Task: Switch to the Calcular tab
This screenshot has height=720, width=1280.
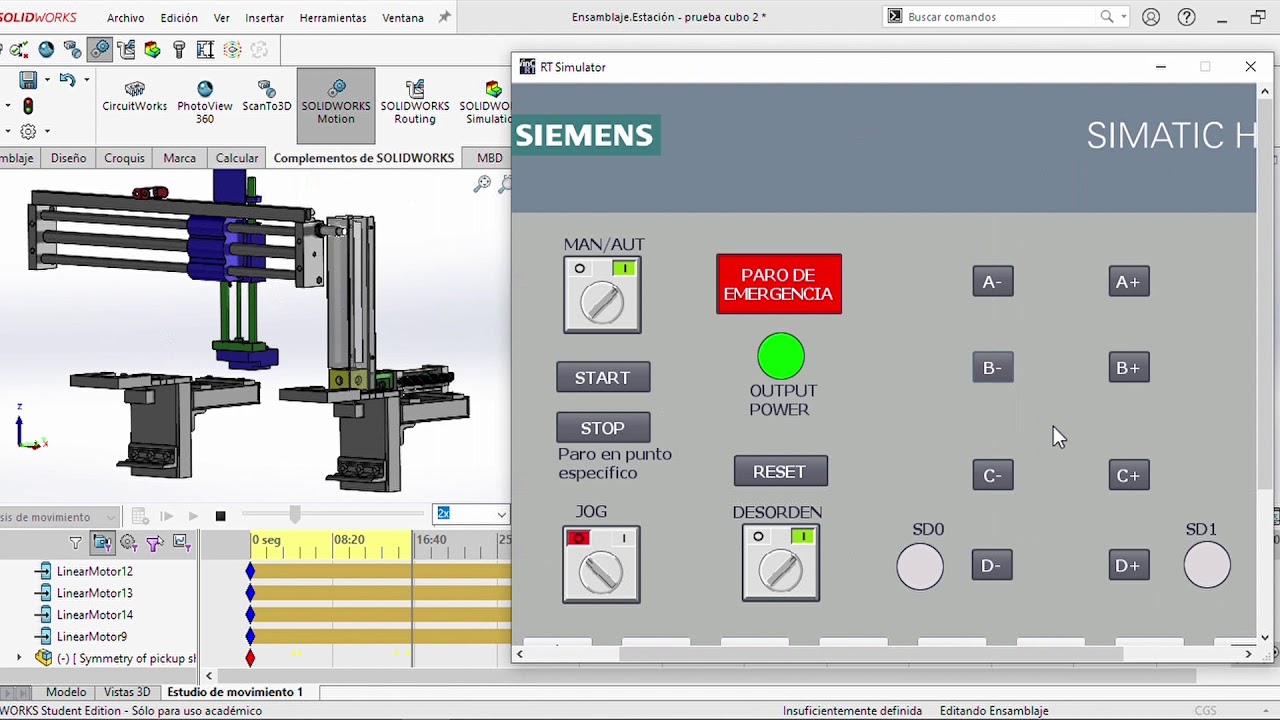Action: [x=237, y=158]
